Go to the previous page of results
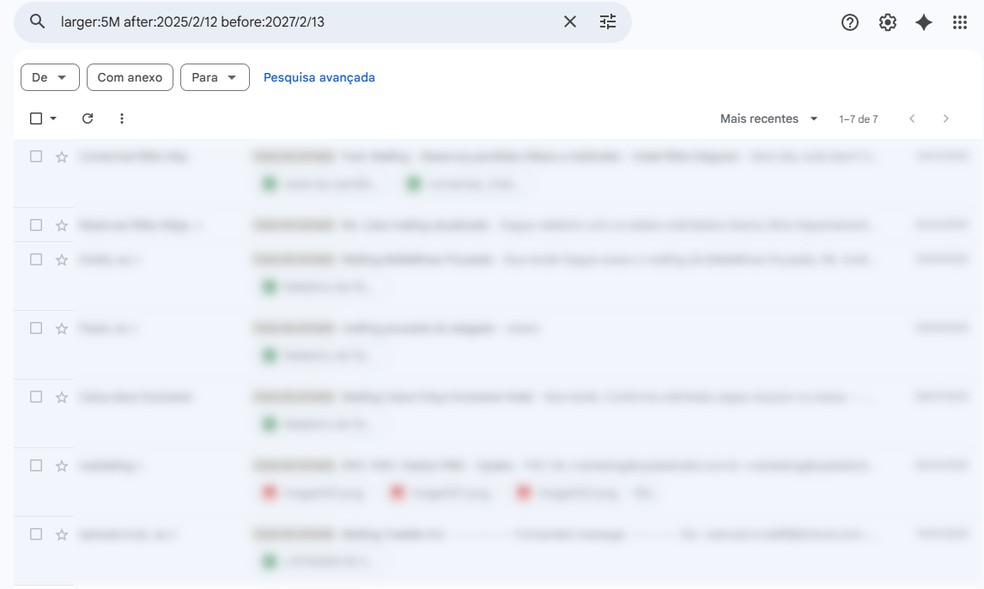The image size is (984, 589). coord(912,119)
